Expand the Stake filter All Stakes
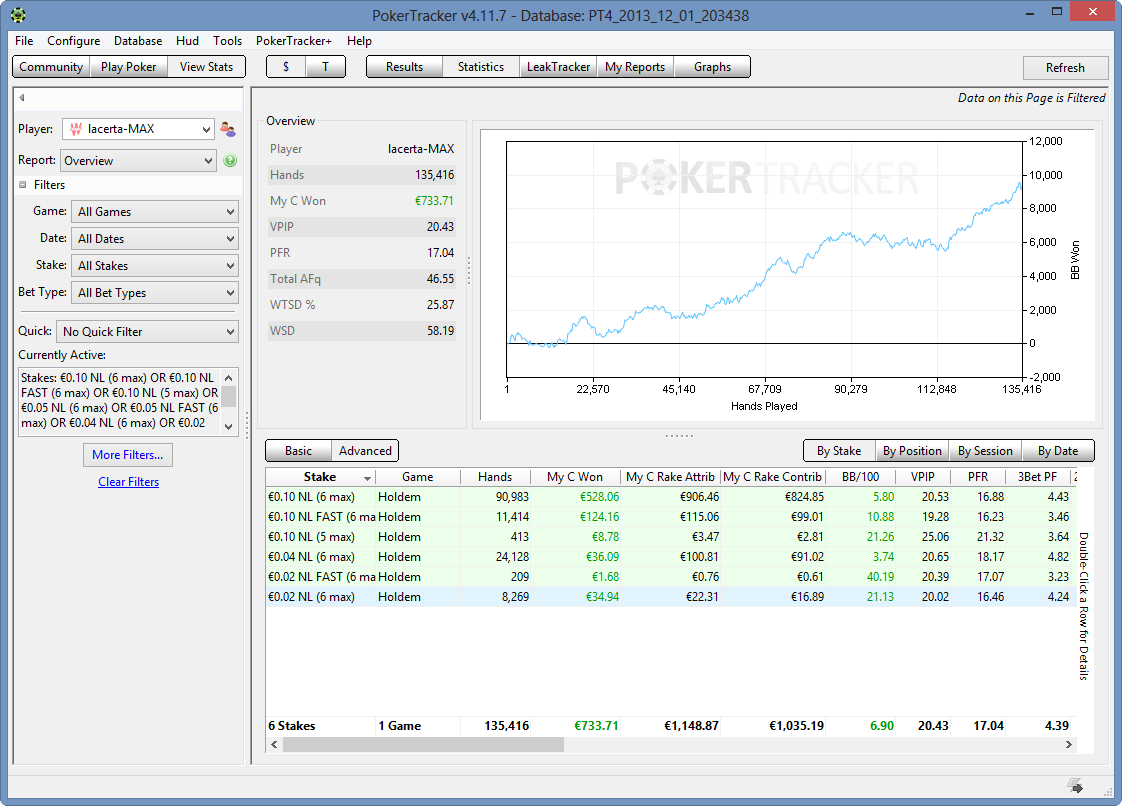The image size is (1122, 806). 155,266
